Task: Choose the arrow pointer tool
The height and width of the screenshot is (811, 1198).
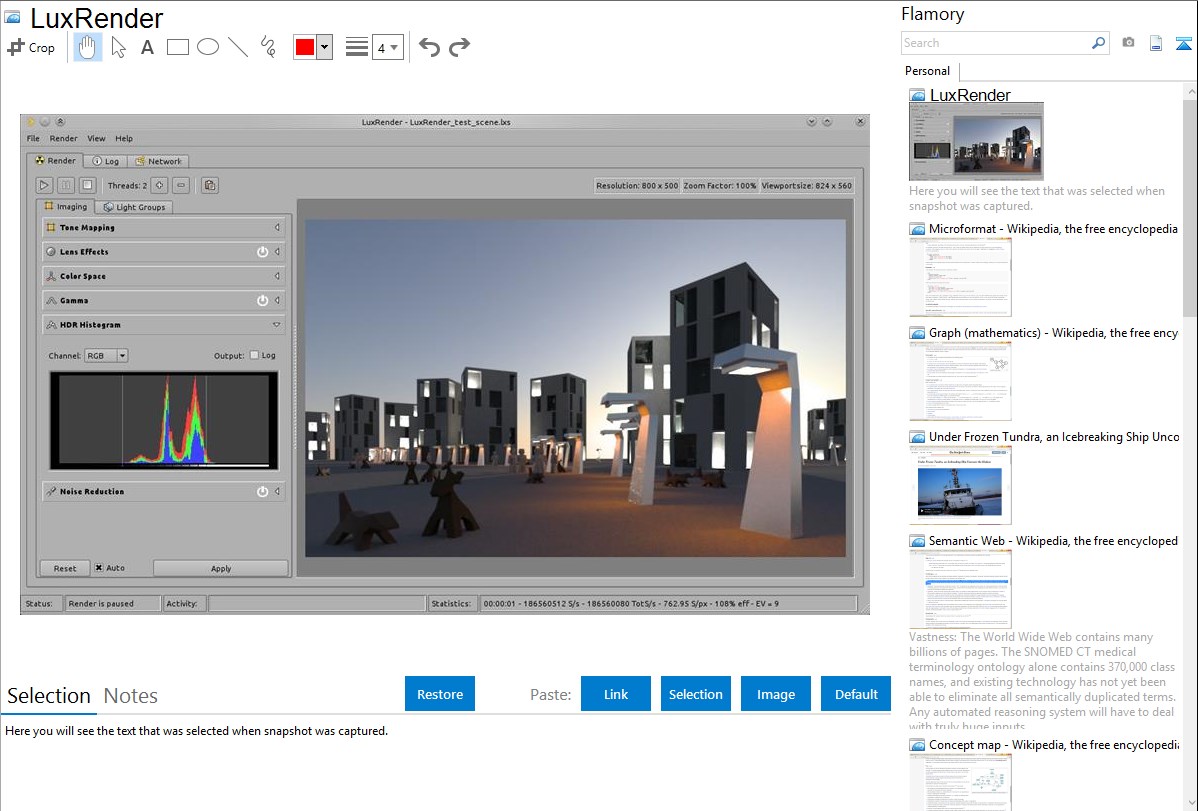Action: [x=118, y=47]
